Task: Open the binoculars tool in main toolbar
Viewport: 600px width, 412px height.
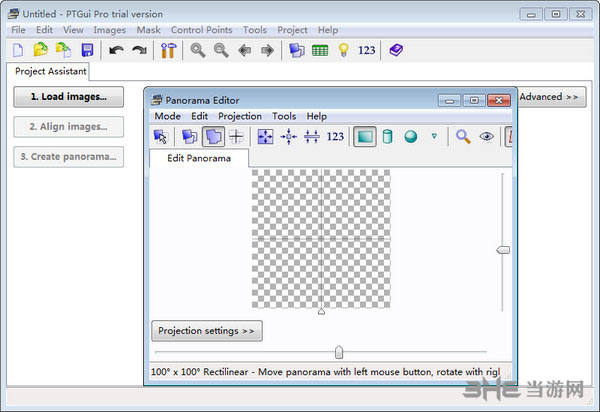Action: pos(168,50)
